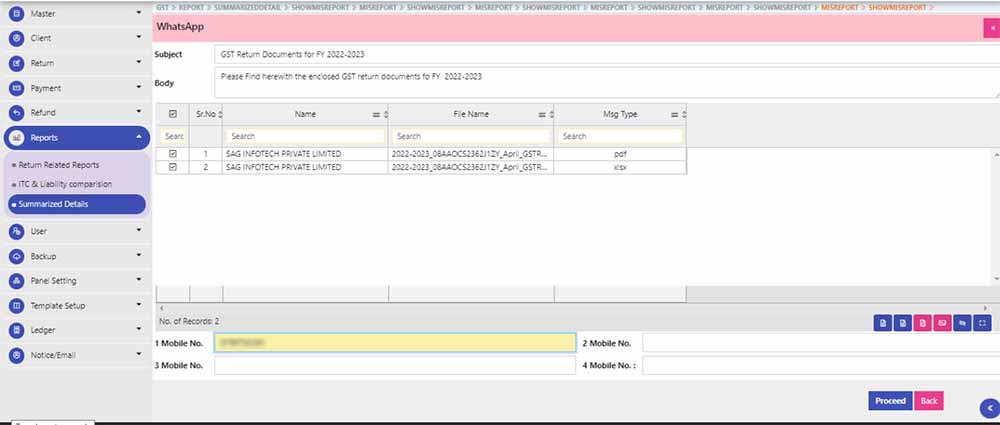Click the pink close icon on WhatsApp header
The image size is (1000, 425).
(x=991, y=28)
